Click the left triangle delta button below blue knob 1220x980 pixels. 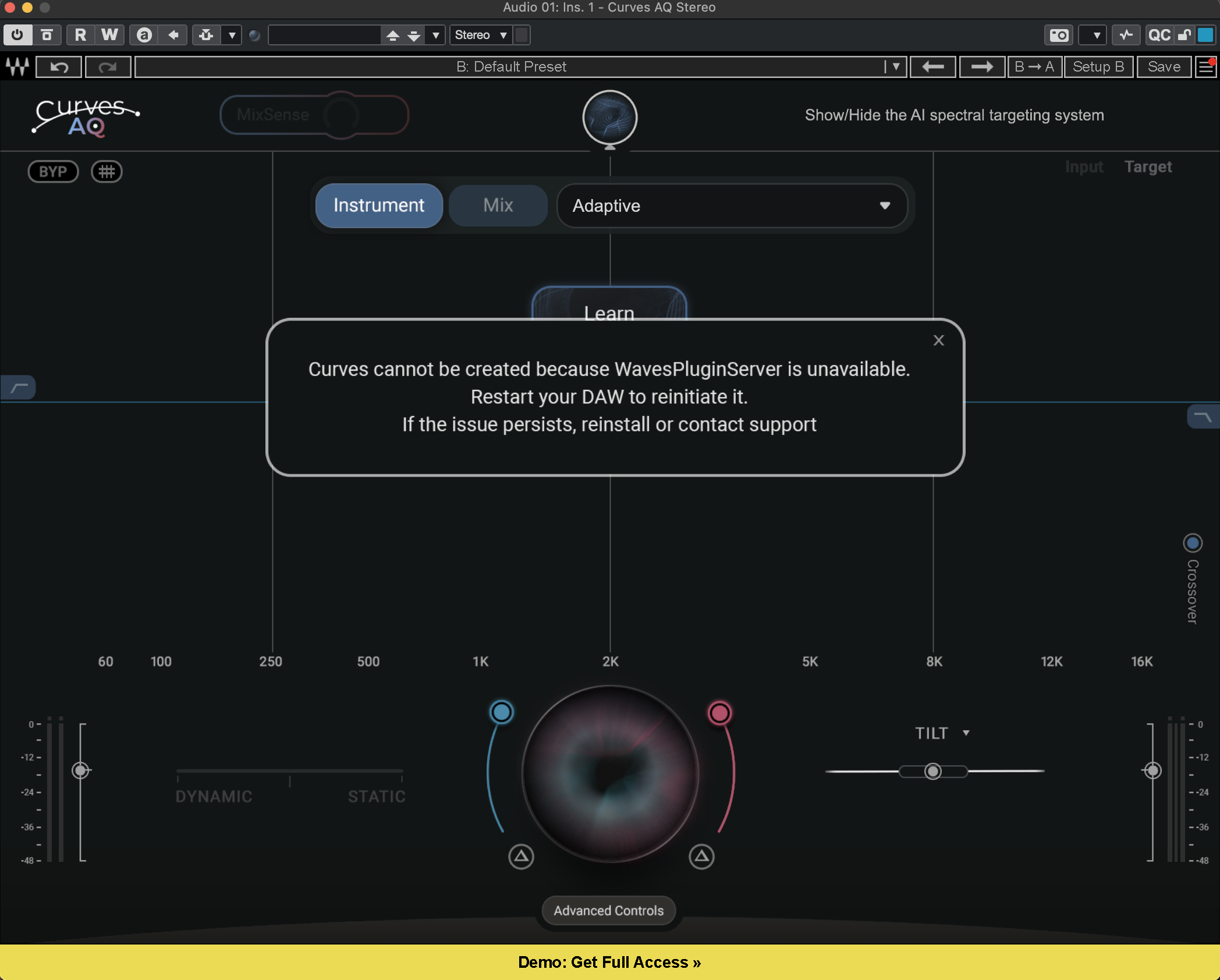[x=521, y=857]
